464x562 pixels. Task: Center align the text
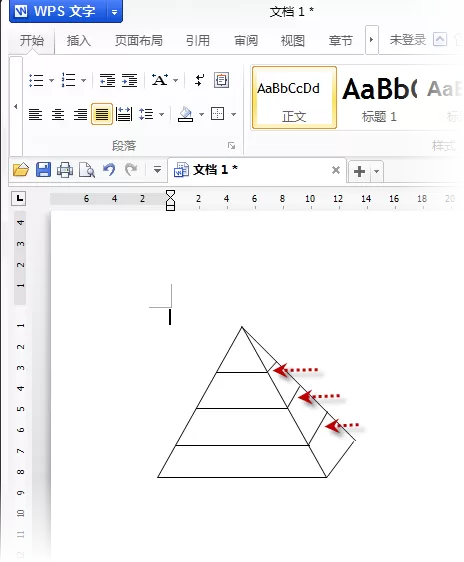(x=58, y=115)
